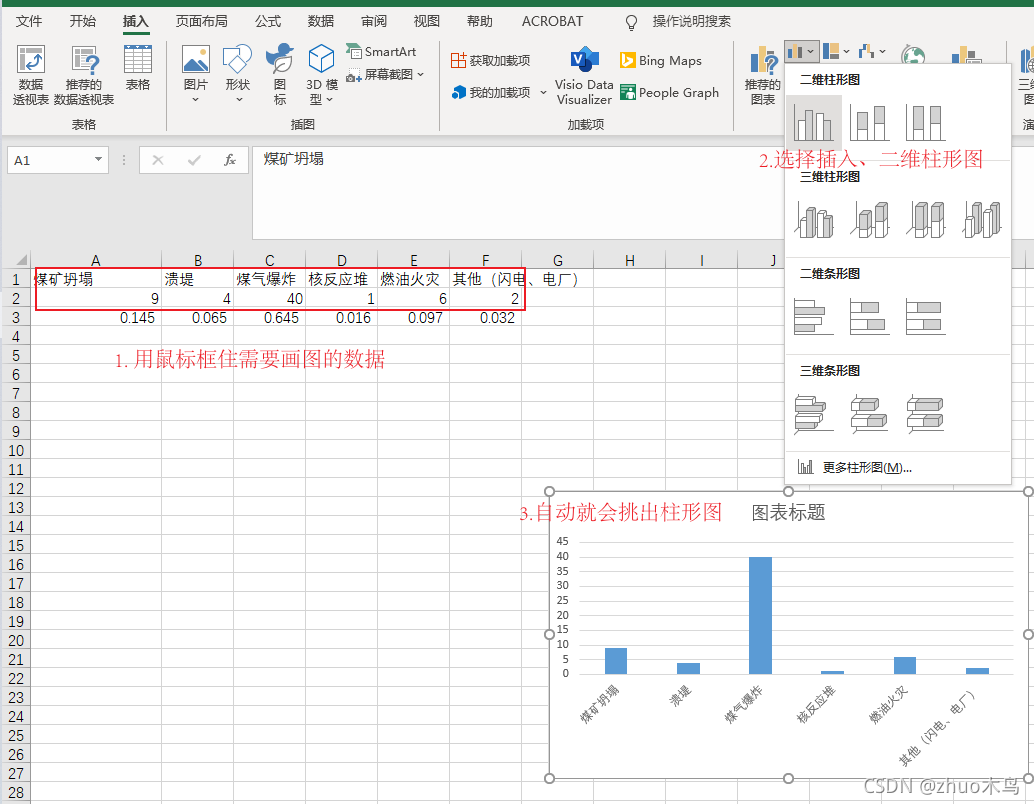Choose the first 三维柱形图 chart style
The height and width of the screenshot is (804, 1034).
[814, 218]
